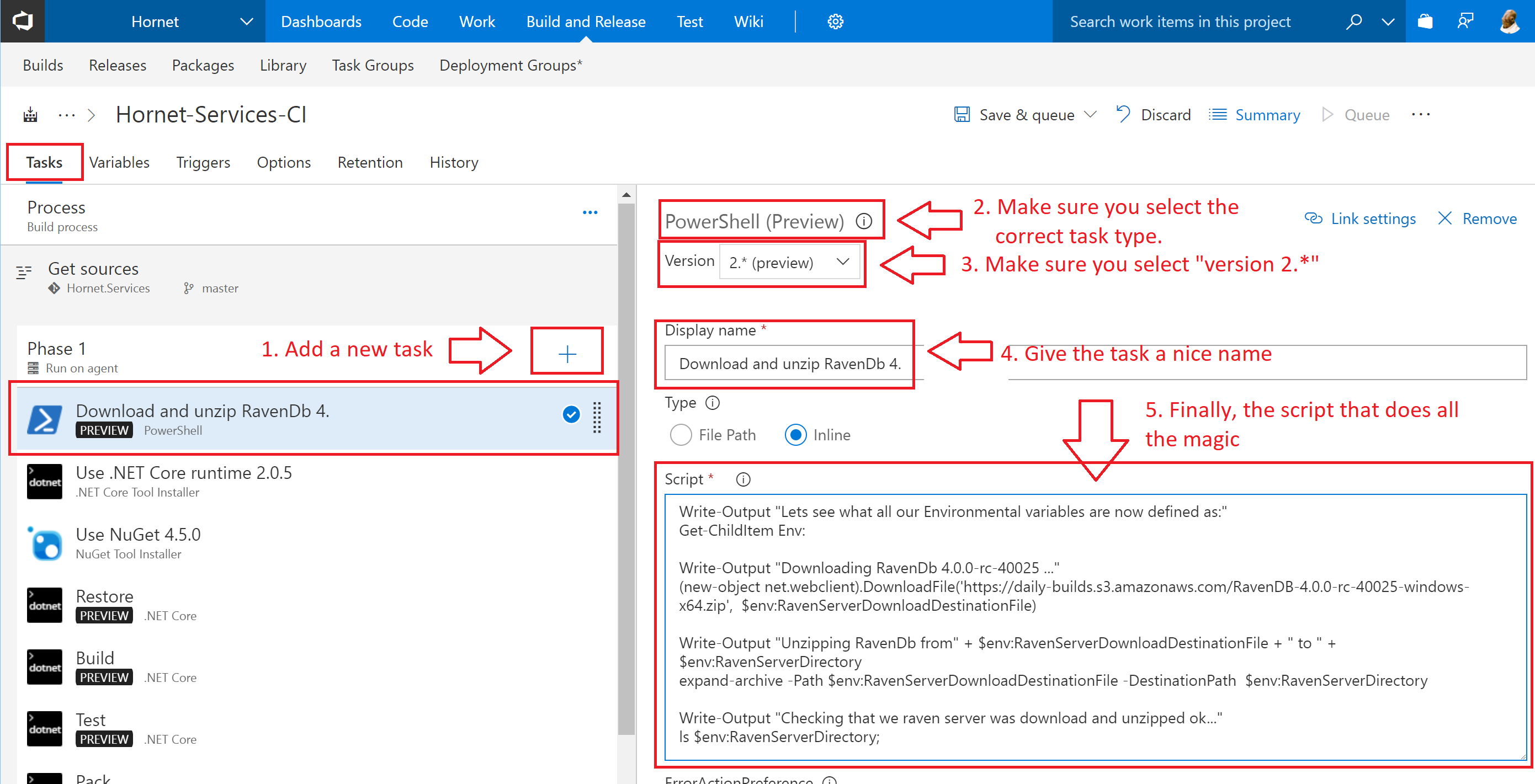1535x784 pixels.
Task: Open the feedback chat icon
Action: click(1465, 22)
